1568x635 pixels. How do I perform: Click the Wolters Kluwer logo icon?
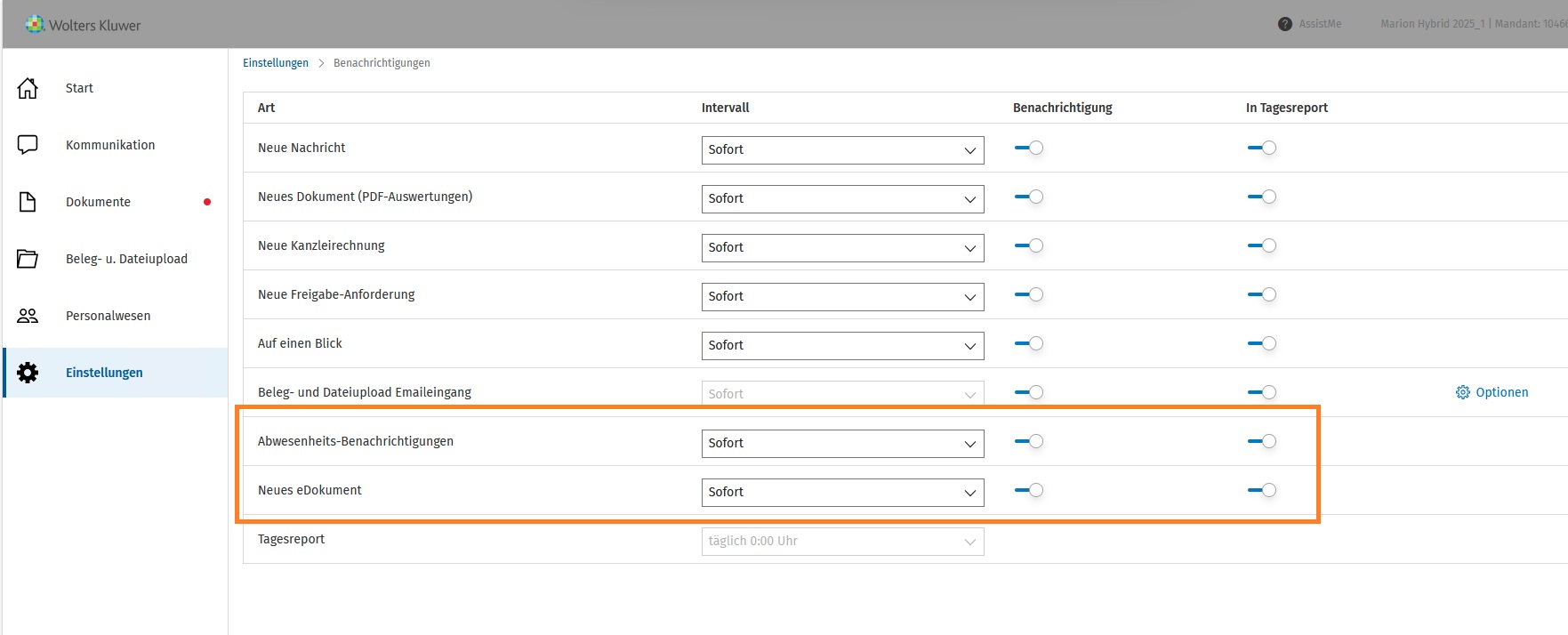[35, 24]
